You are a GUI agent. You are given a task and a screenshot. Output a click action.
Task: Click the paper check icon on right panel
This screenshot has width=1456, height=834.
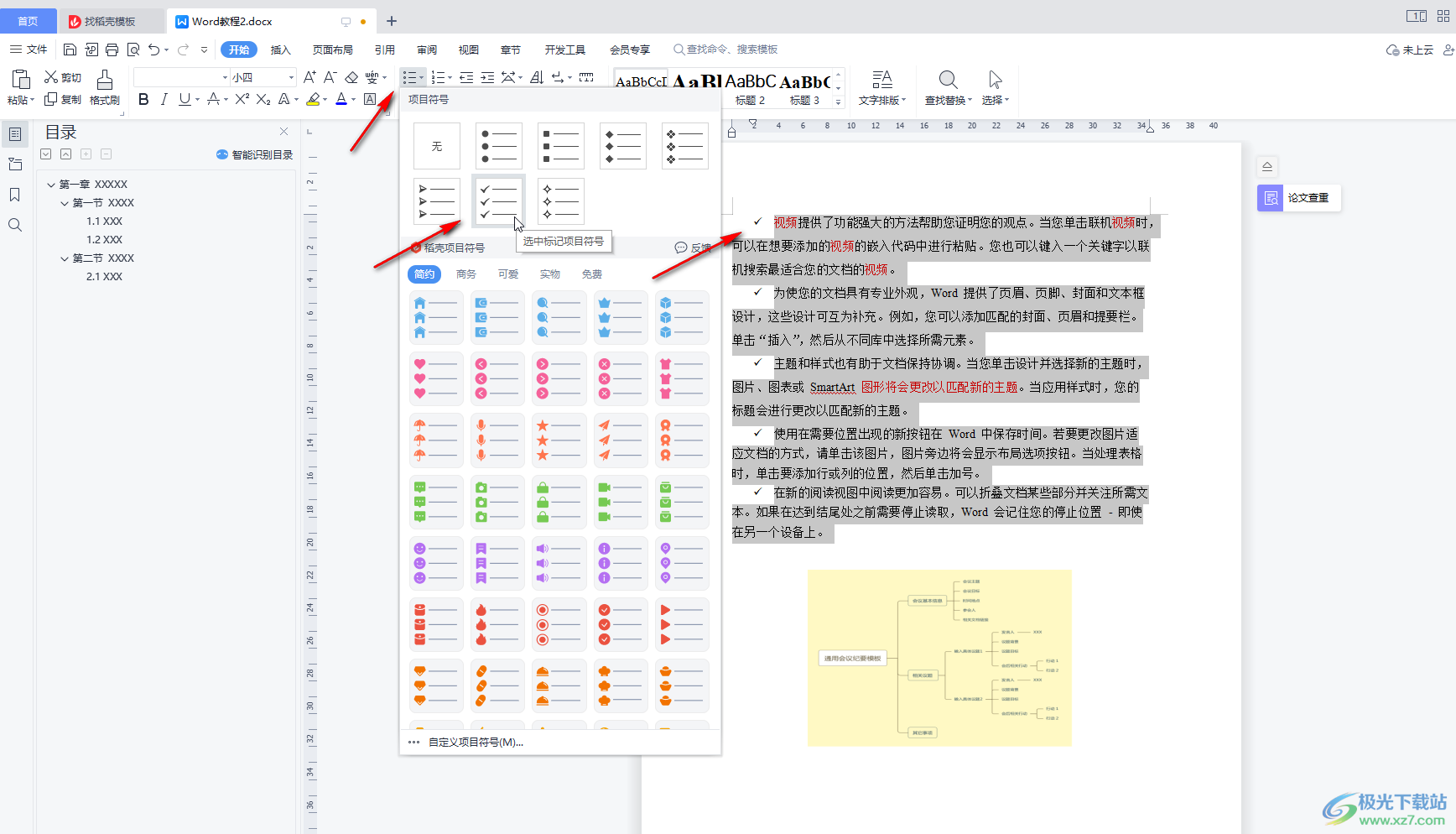point(1271,198)
